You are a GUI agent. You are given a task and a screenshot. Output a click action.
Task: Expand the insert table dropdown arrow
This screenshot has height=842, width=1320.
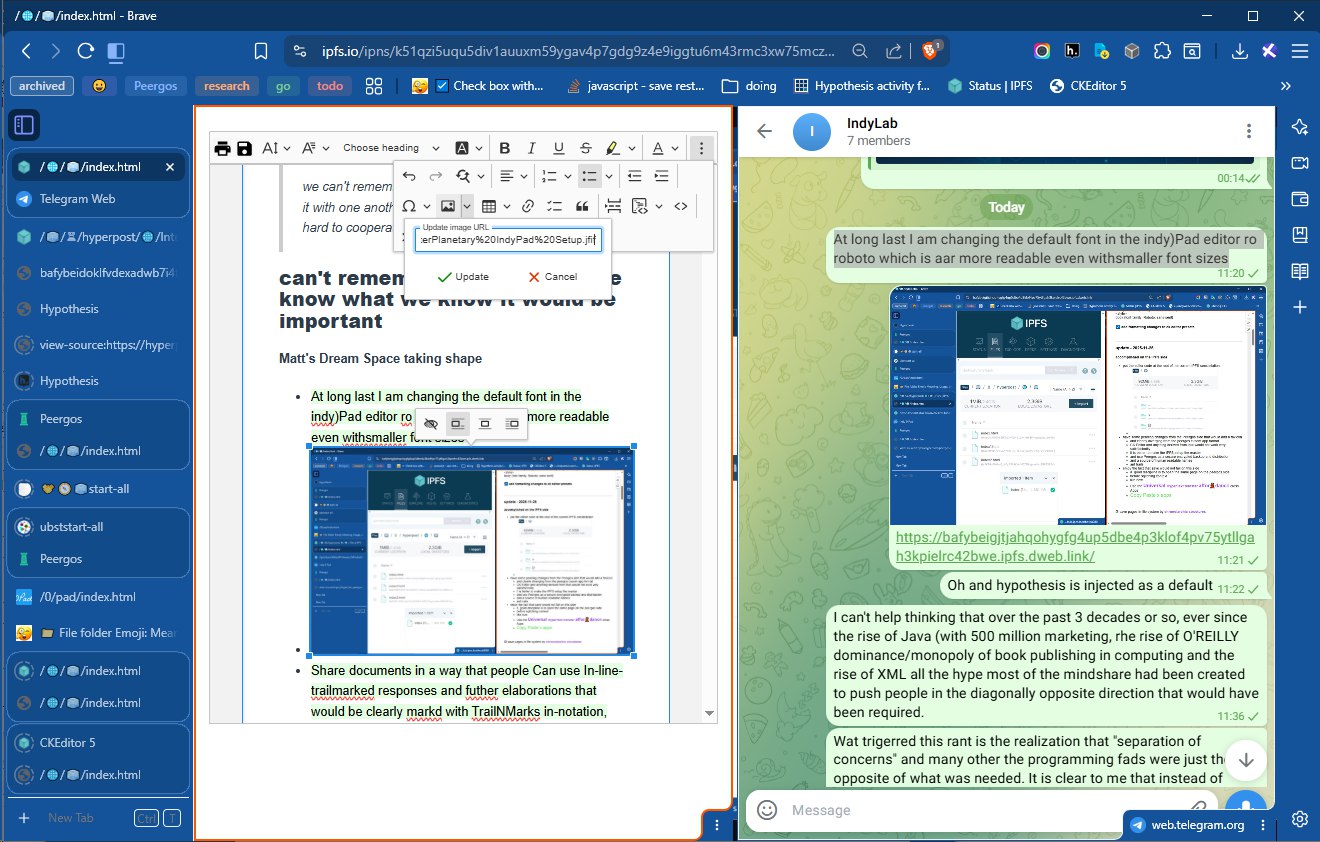coord(508,206)
